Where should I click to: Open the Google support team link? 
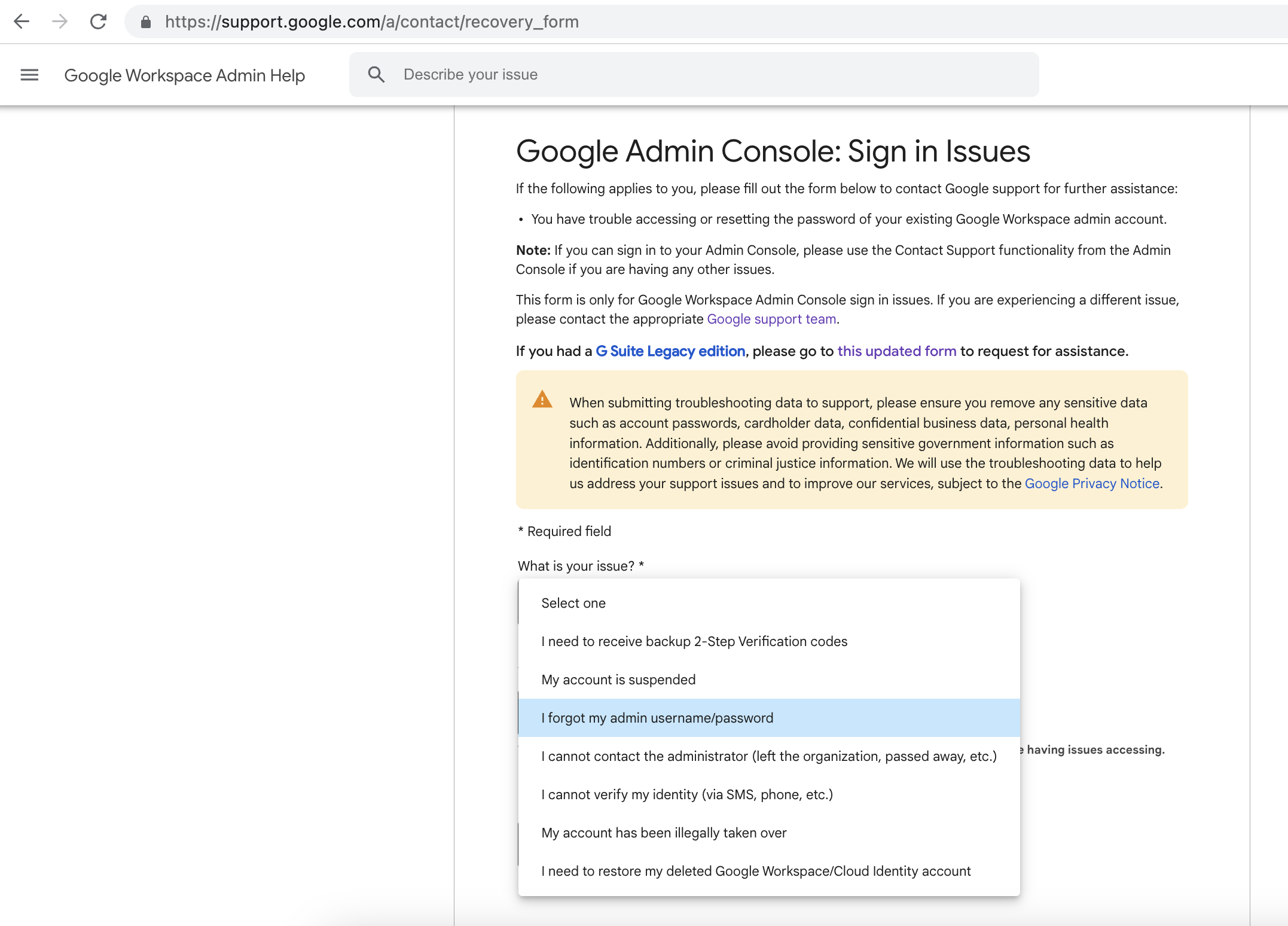pos(771,319)
